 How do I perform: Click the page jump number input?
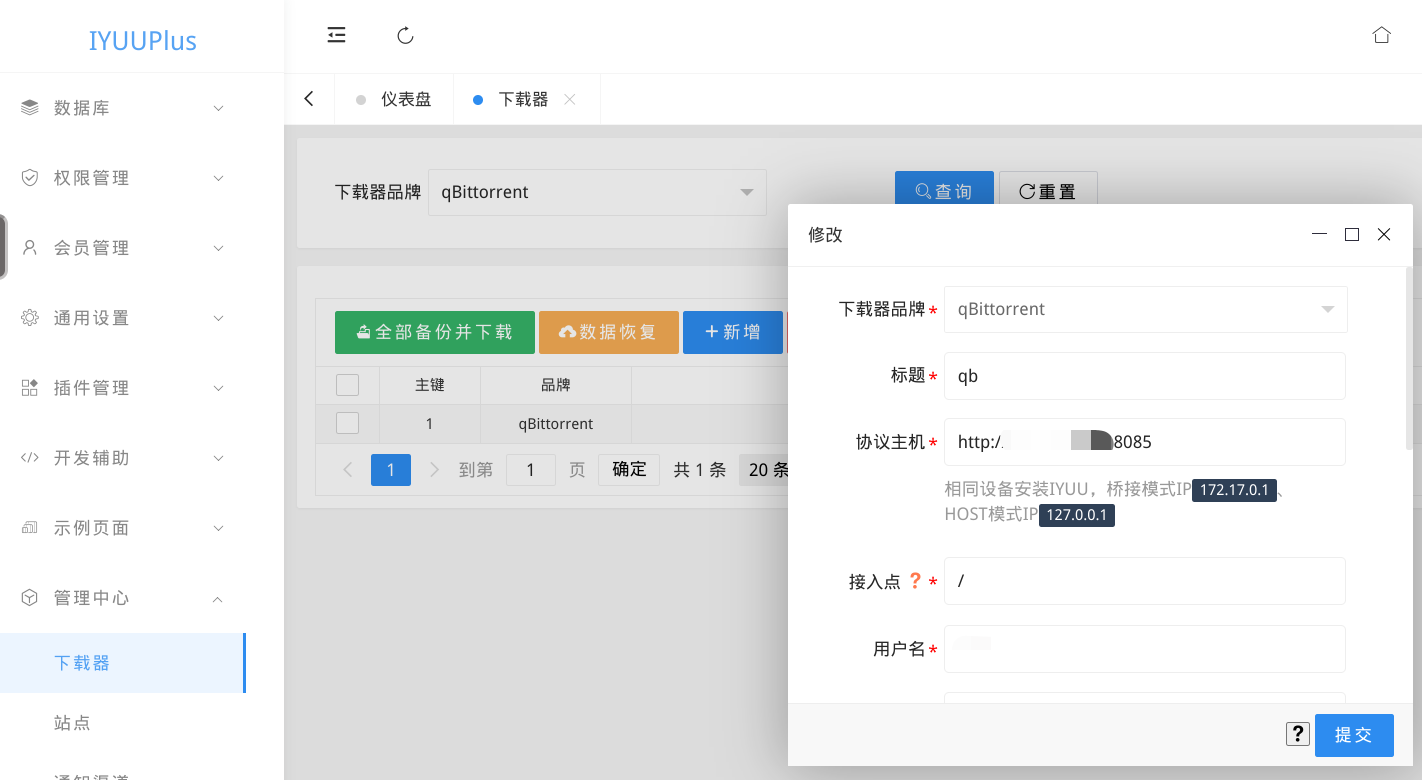click(x=531, y=470)
